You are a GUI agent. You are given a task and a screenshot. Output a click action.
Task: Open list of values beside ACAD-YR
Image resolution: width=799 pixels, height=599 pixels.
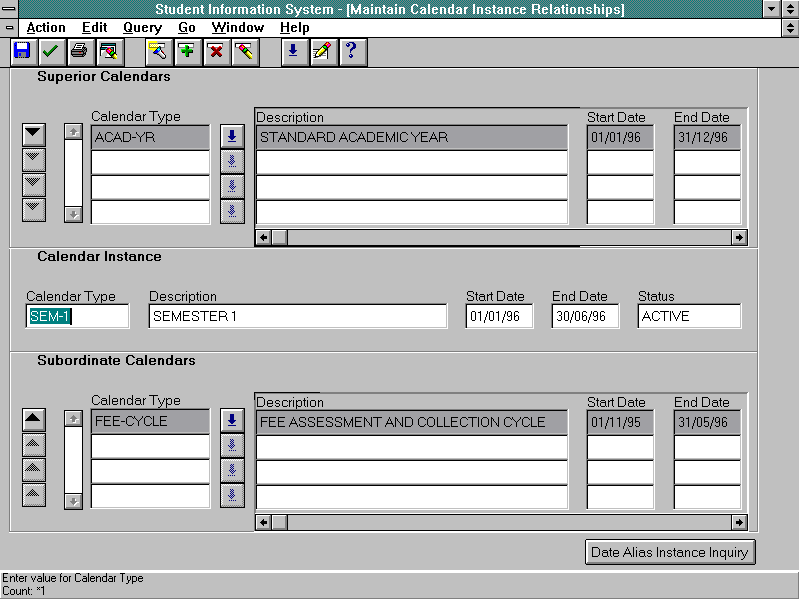pyautogui.click(x=232, y=137)
